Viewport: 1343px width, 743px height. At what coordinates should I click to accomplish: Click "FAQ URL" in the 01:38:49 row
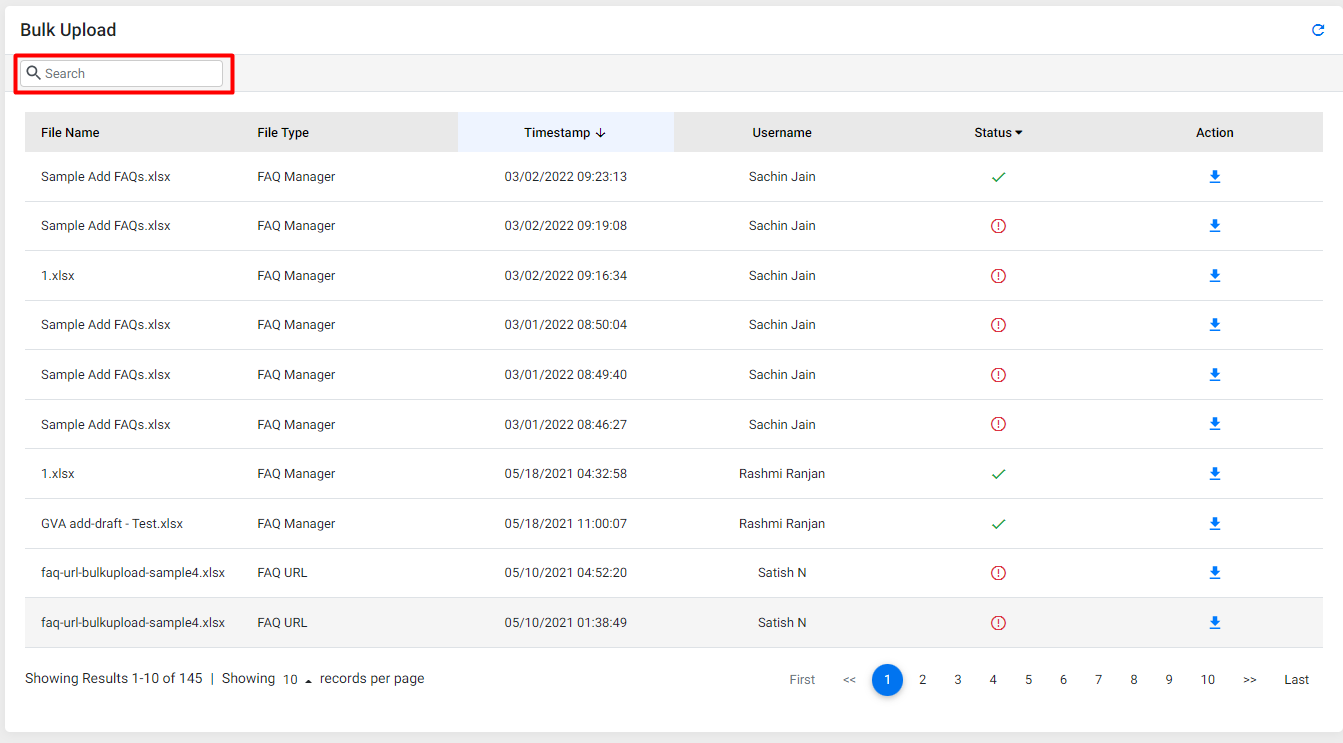click(282, 623)
